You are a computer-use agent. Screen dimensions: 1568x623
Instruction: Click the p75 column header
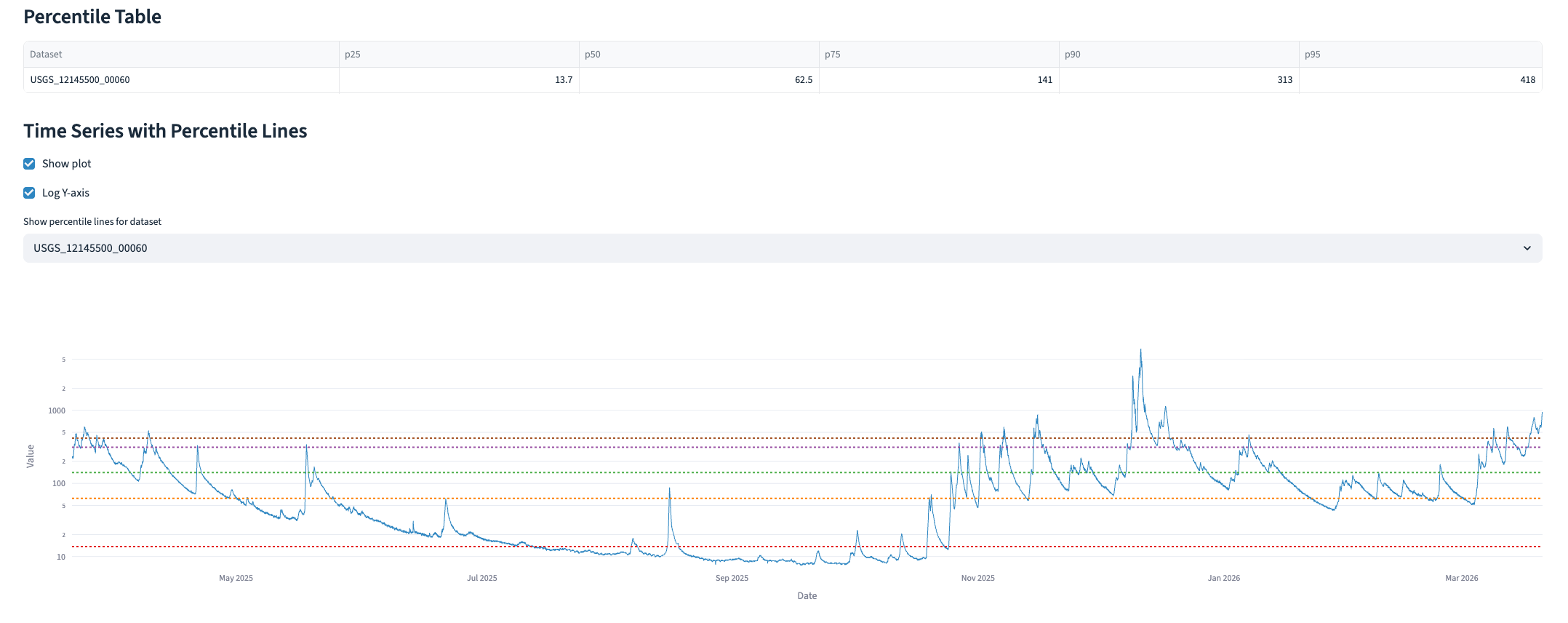point(939,55)
